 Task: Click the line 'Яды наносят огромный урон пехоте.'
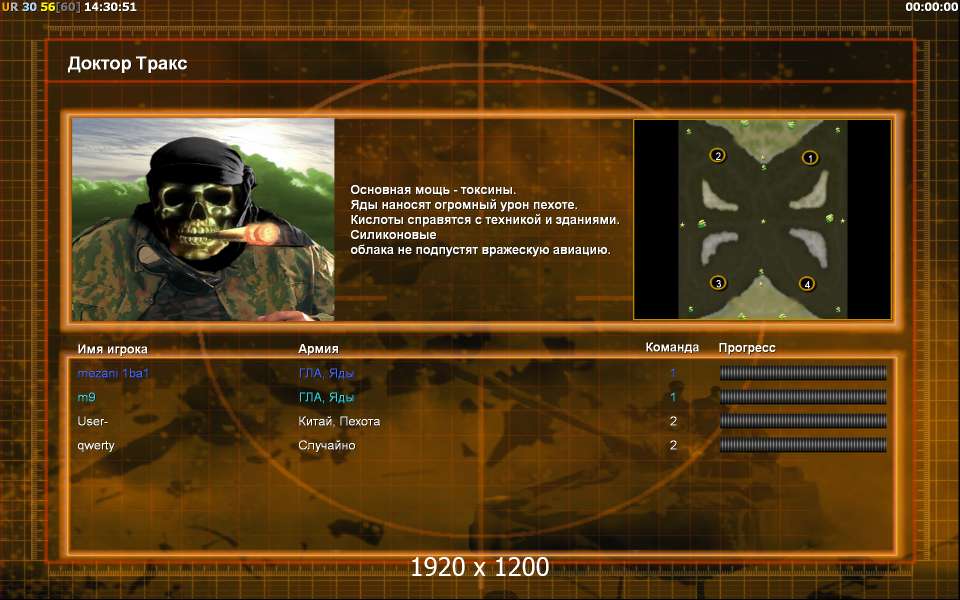(x=463, y=205)
